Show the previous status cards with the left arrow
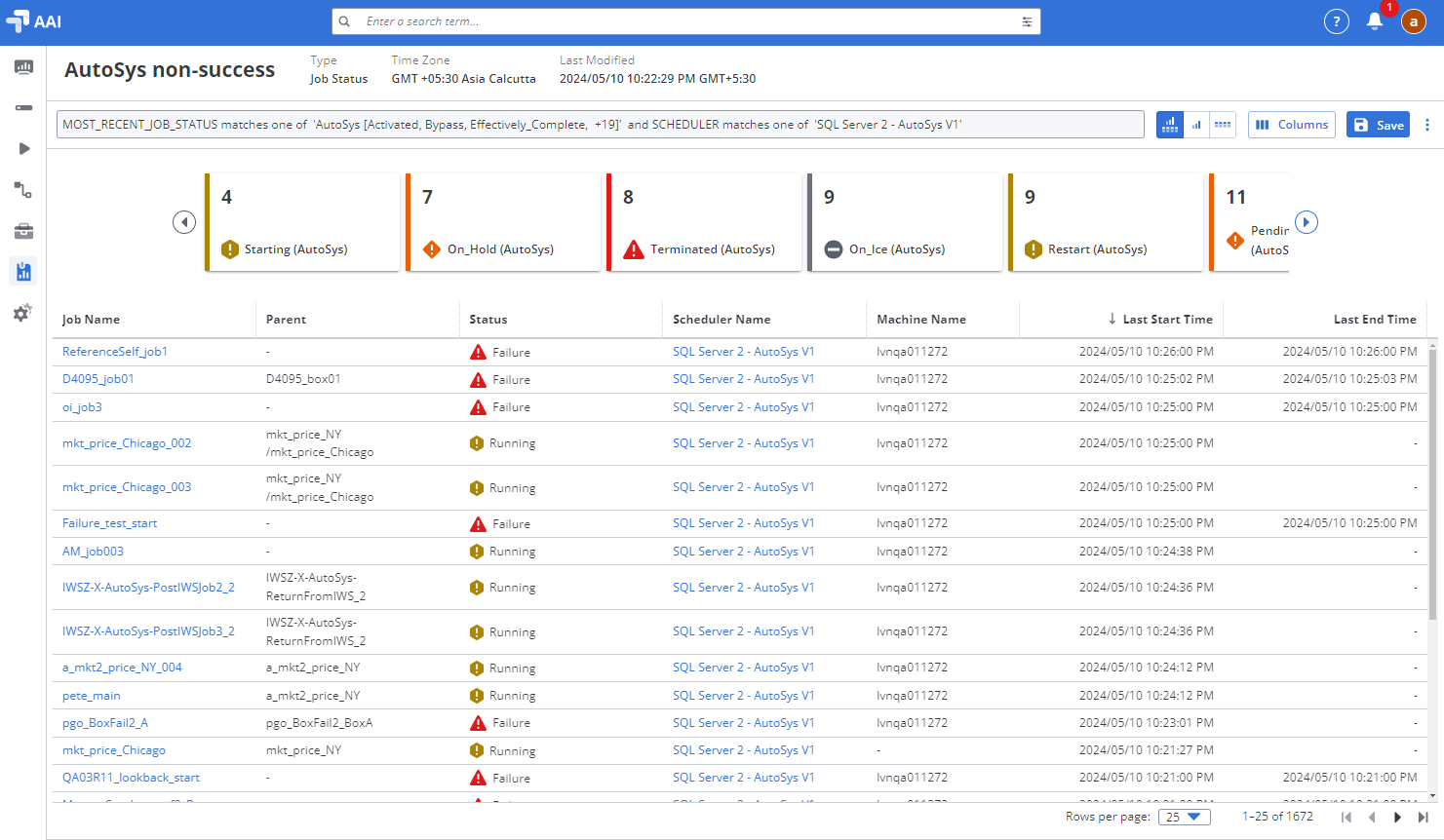Viewport: 1444px width, 840px height. click(x=184, y=222)
